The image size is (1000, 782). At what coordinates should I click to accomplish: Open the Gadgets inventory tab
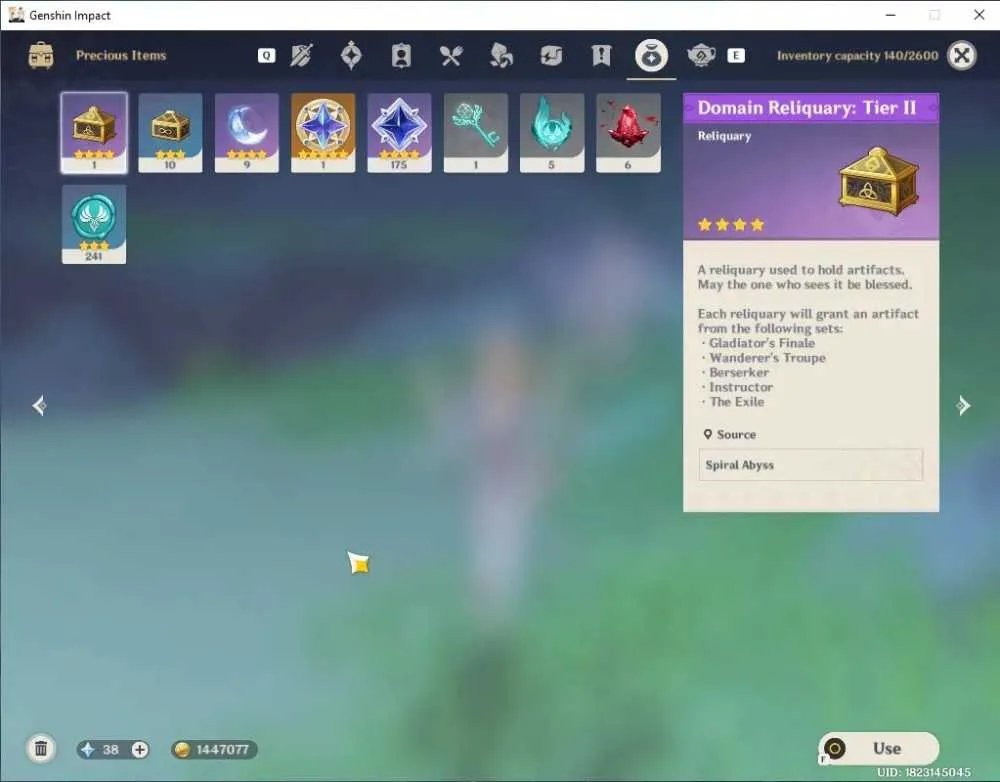point(551,56)
